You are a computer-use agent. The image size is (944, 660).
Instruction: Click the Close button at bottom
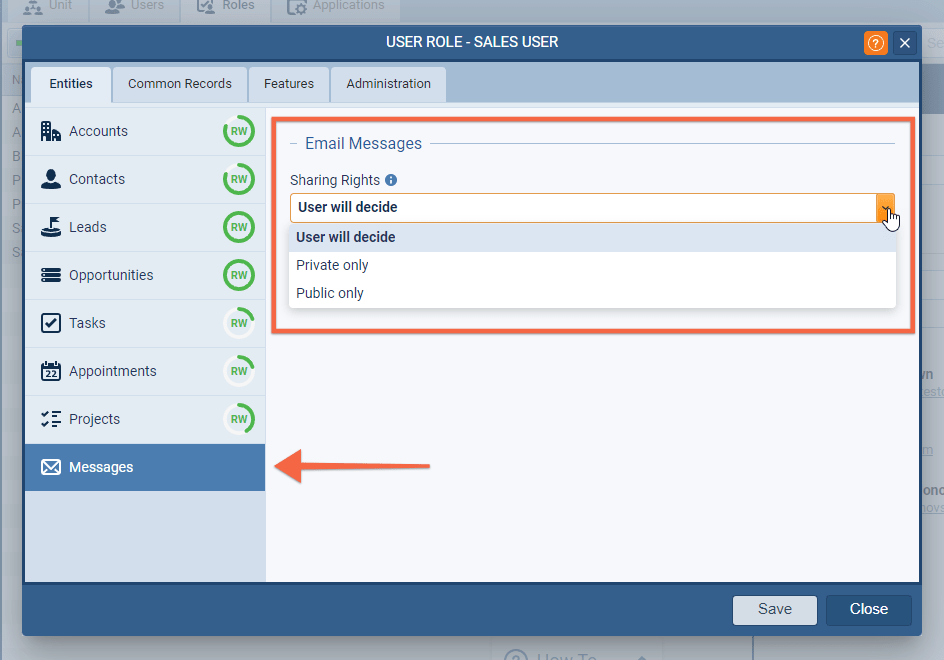click(868, 609)
